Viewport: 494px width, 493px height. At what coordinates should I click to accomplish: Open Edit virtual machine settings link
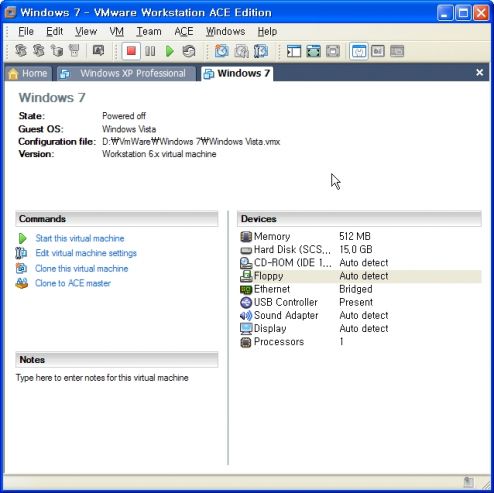tap(86, 253)
